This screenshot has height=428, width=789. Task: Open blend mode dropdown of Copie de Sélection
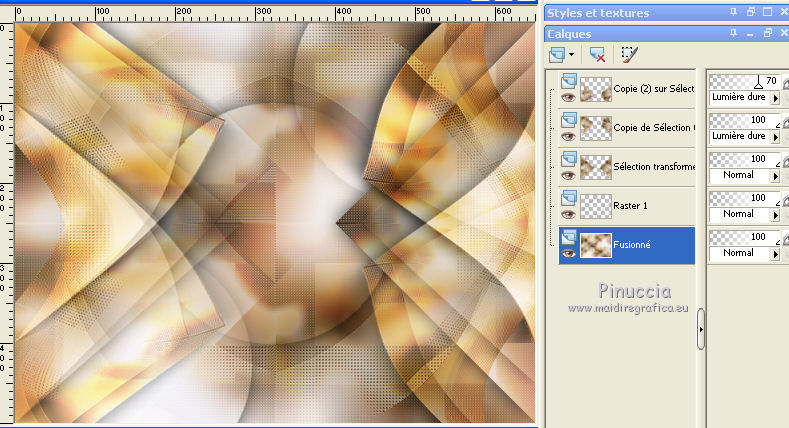(x=775, y=136)
